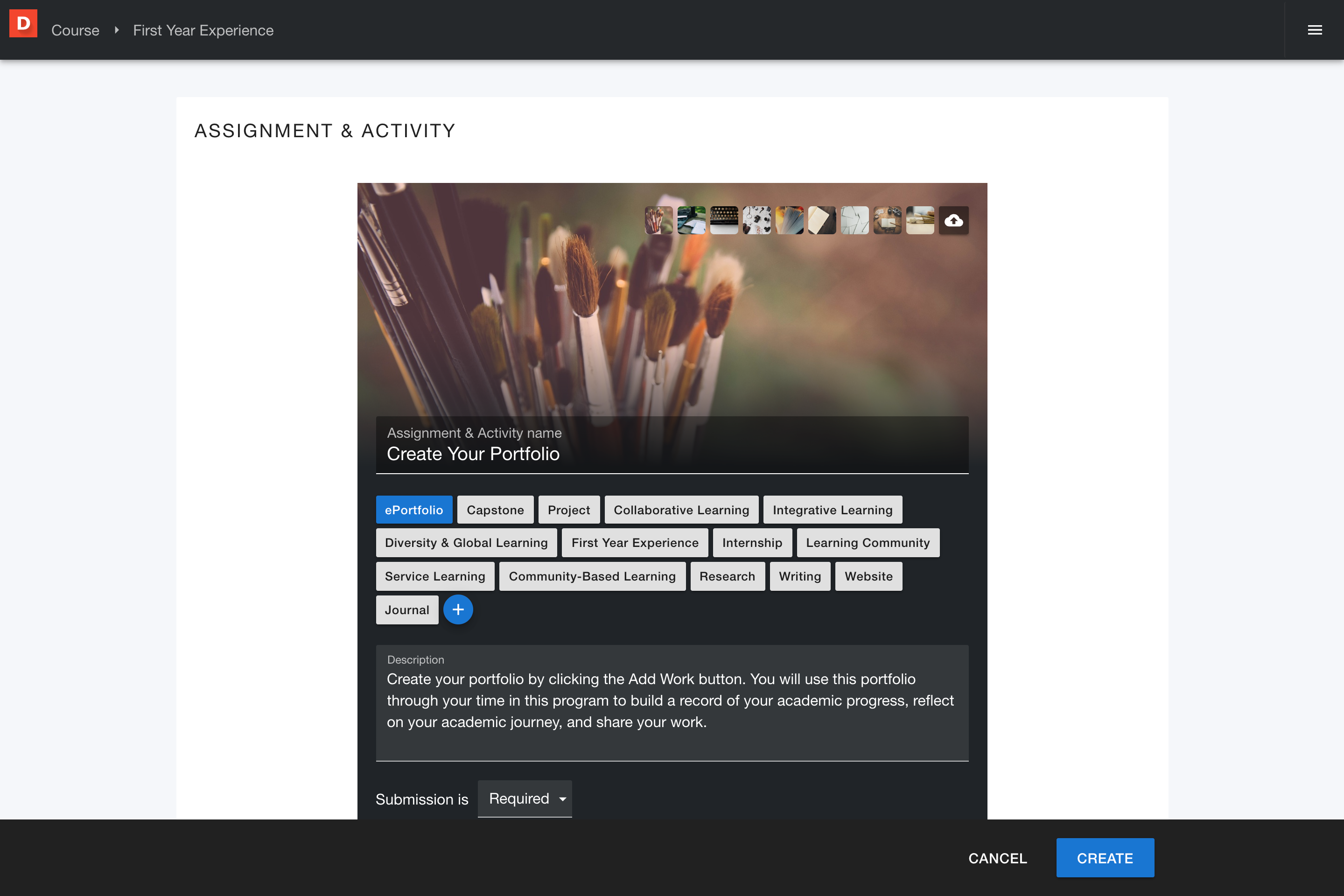This screenshot has height=896, width=1344.
Task: Edit the Assignment & Activity name field
Action: point(672,445)
